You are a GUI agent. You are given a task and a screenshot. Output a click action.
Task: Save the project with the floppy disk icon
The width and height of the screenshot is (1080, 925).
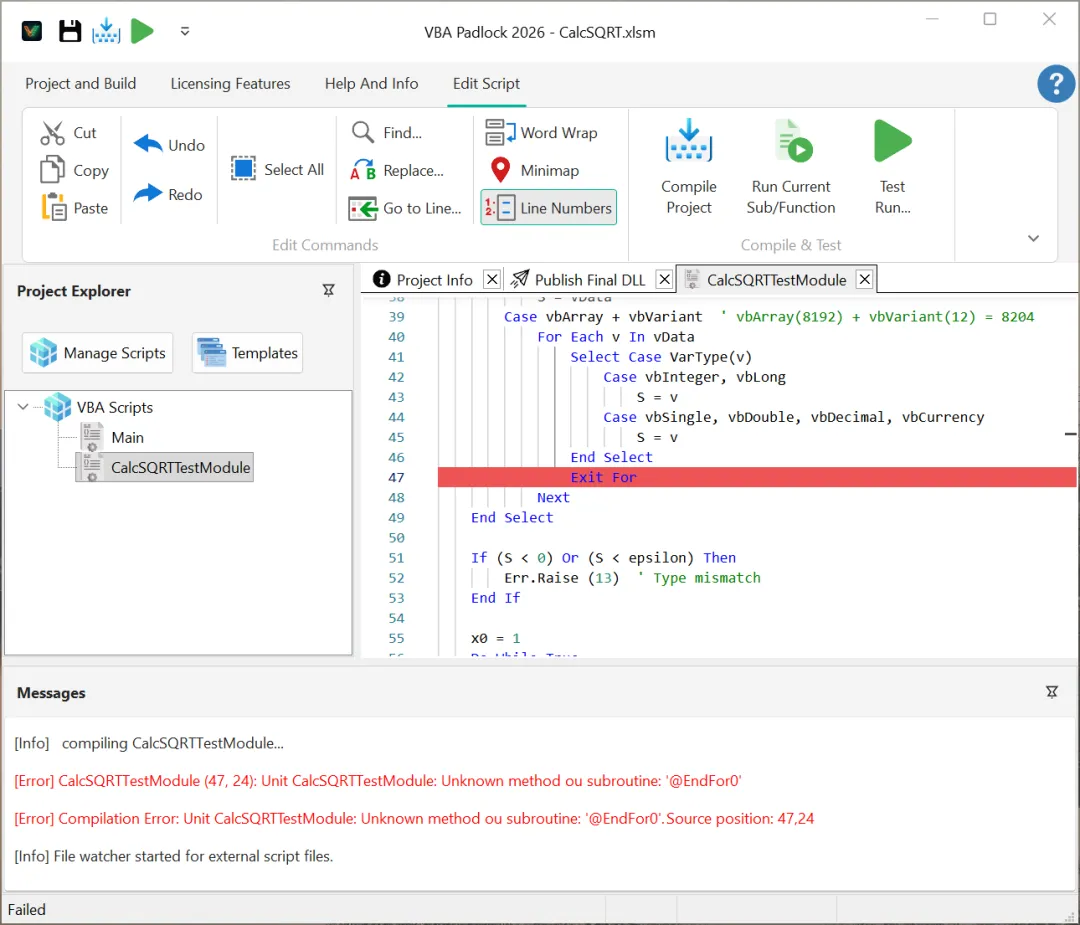click(70, 32)
